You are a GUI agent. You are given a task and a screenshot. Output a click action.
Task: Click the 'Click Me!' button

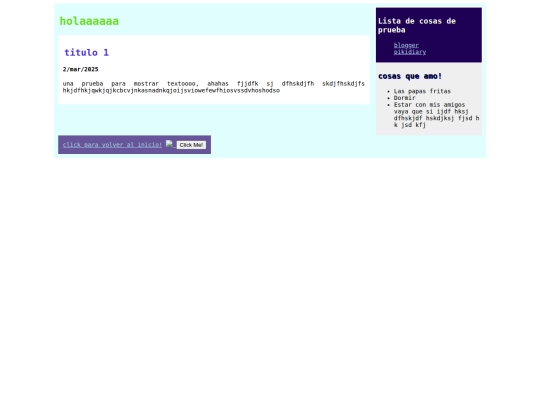pos(191,145)
